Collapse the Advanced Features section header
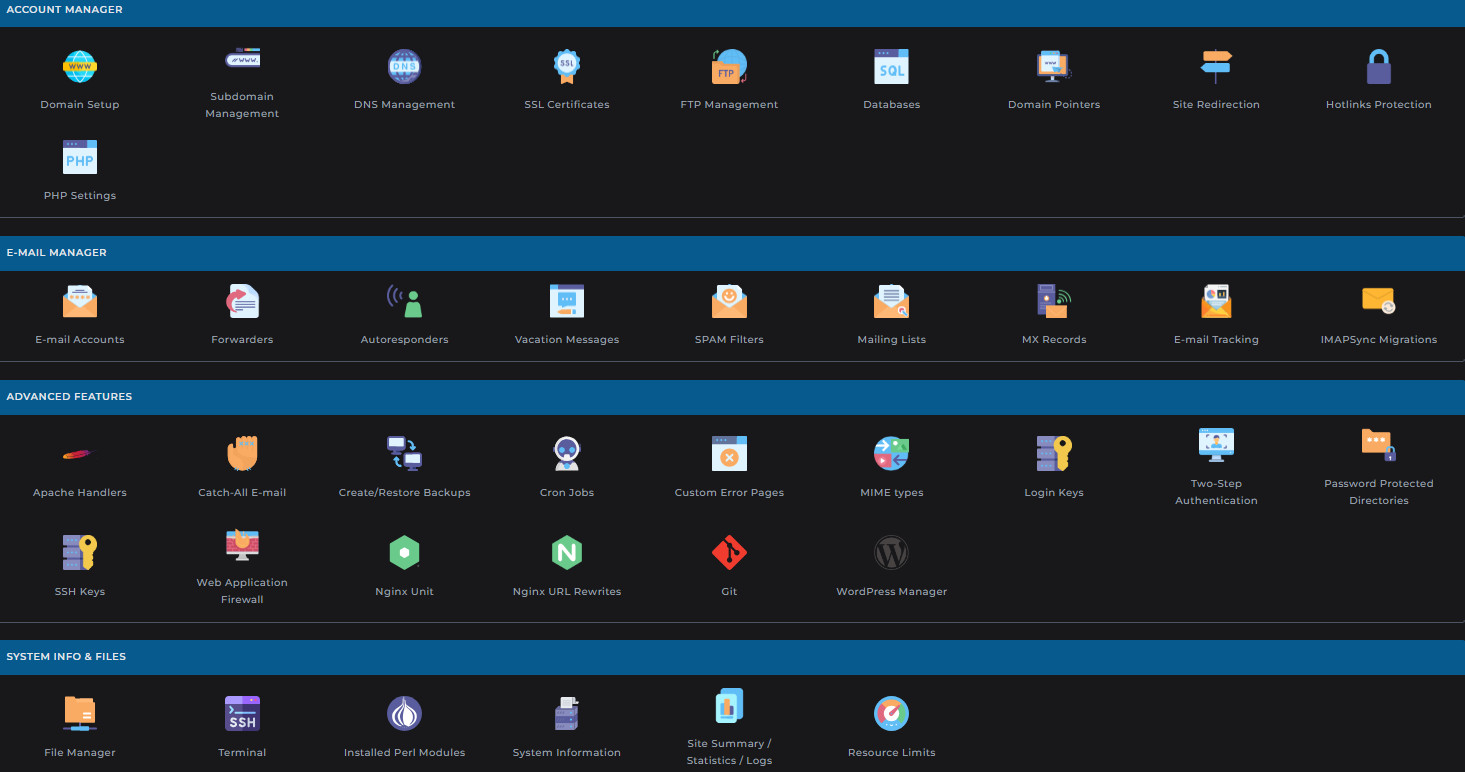Screen dimensions: 1465x772 (732, 397)
